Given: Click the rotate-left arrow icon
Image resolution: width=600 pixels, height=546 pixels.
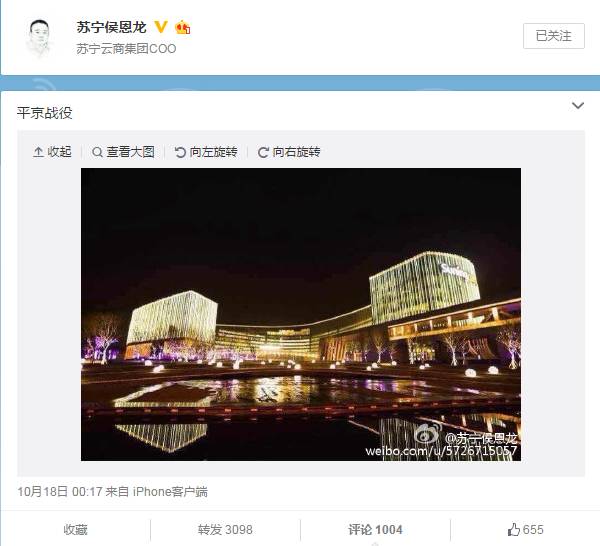Looking at the screenshot, I should [180, 152].
